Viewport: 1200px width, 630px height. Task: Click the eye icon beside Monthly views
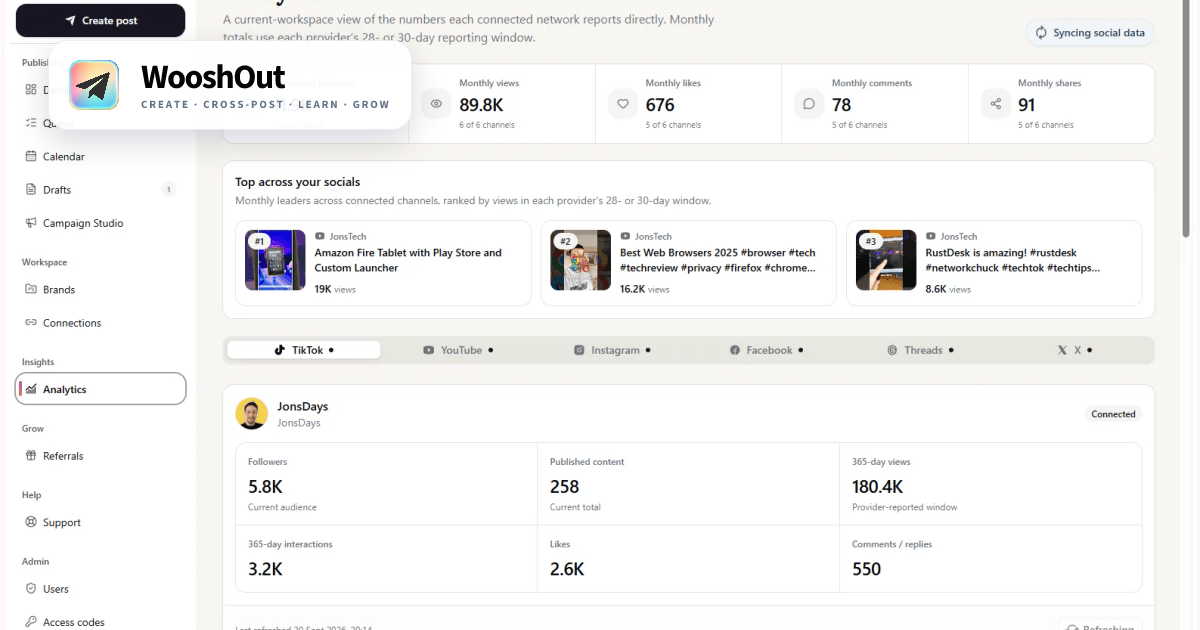436,104
